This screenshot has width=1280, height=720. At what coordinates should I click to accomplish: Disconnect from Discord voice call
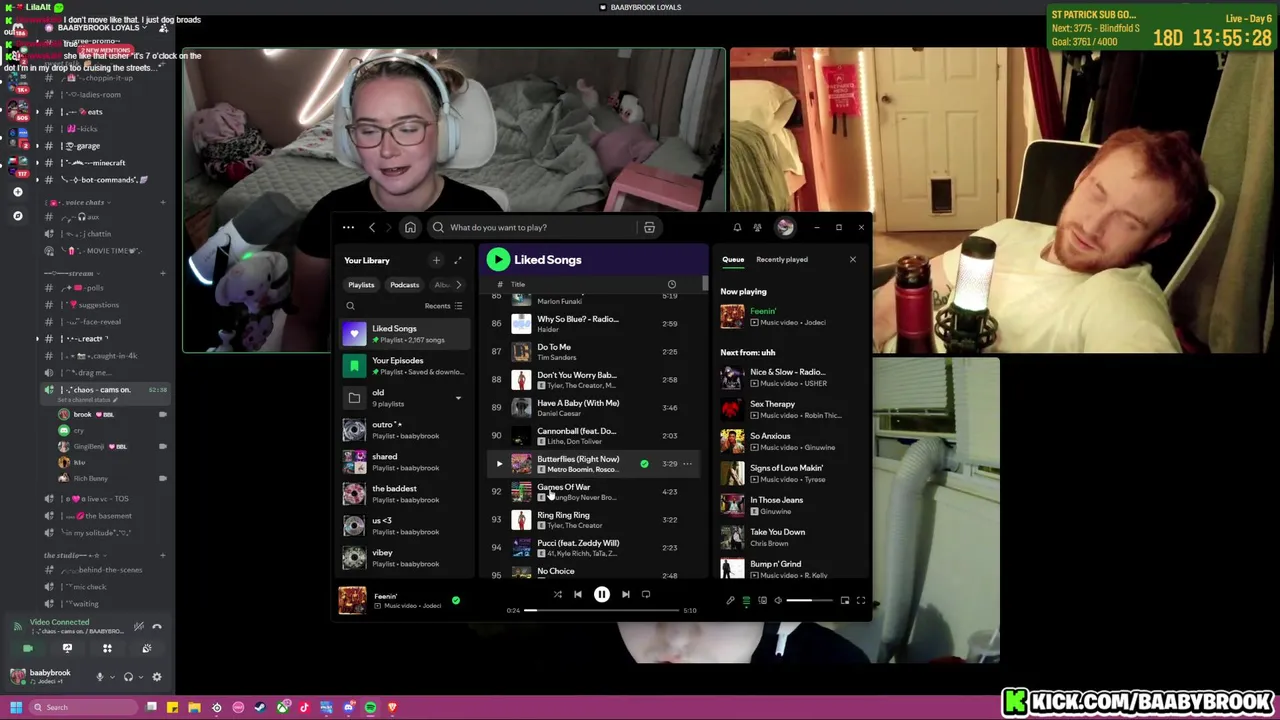click(157, 626)
